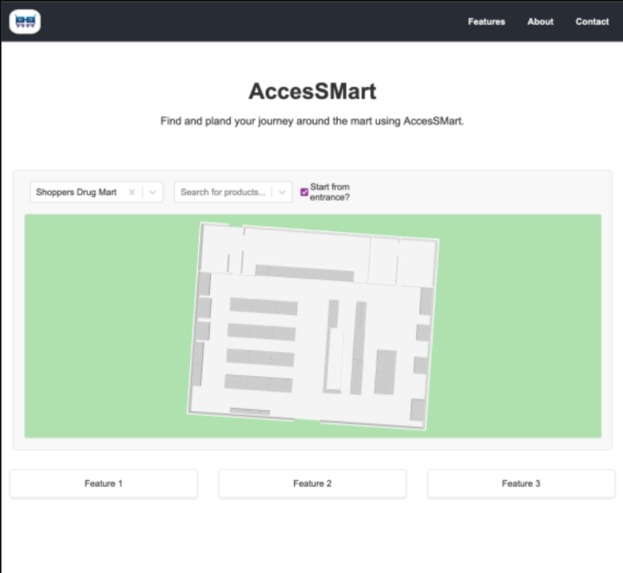Click the store floor plan map
The image size is (623, 573).
[x=313, y=326]
